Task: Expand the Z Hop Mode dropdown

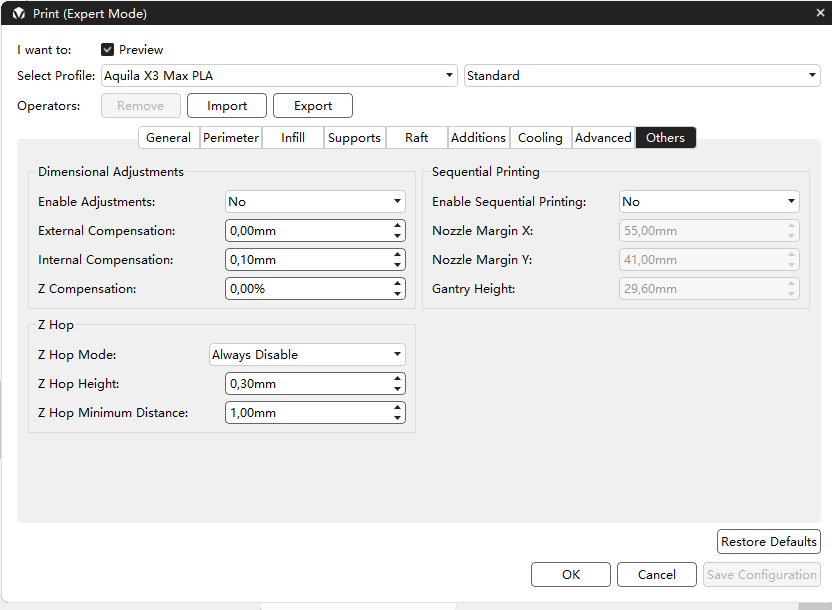Action: pos(307,355)
